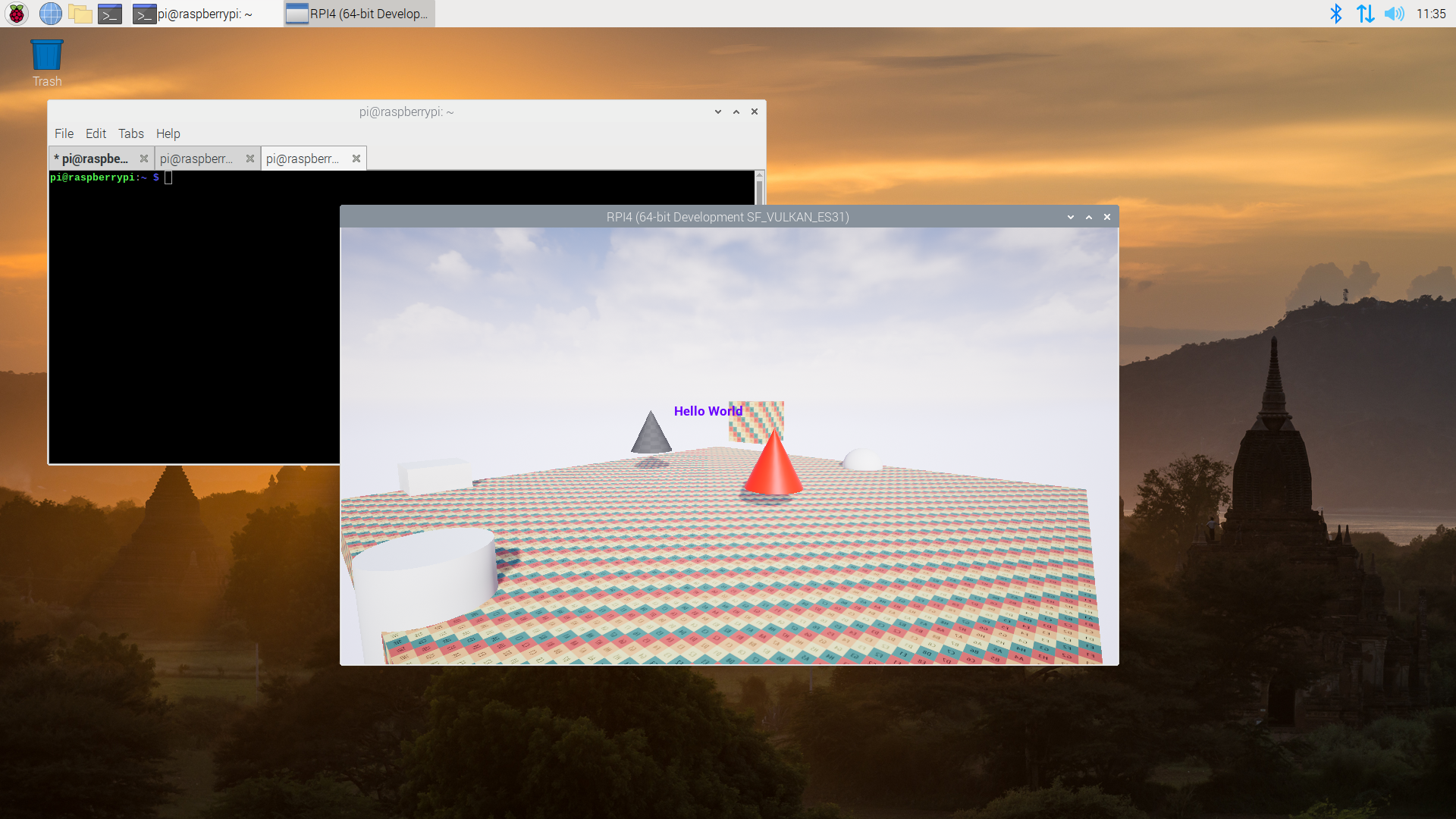
Task: Launch the web browser globe icon
Action: pyautogui.click(x=50, y=14)
